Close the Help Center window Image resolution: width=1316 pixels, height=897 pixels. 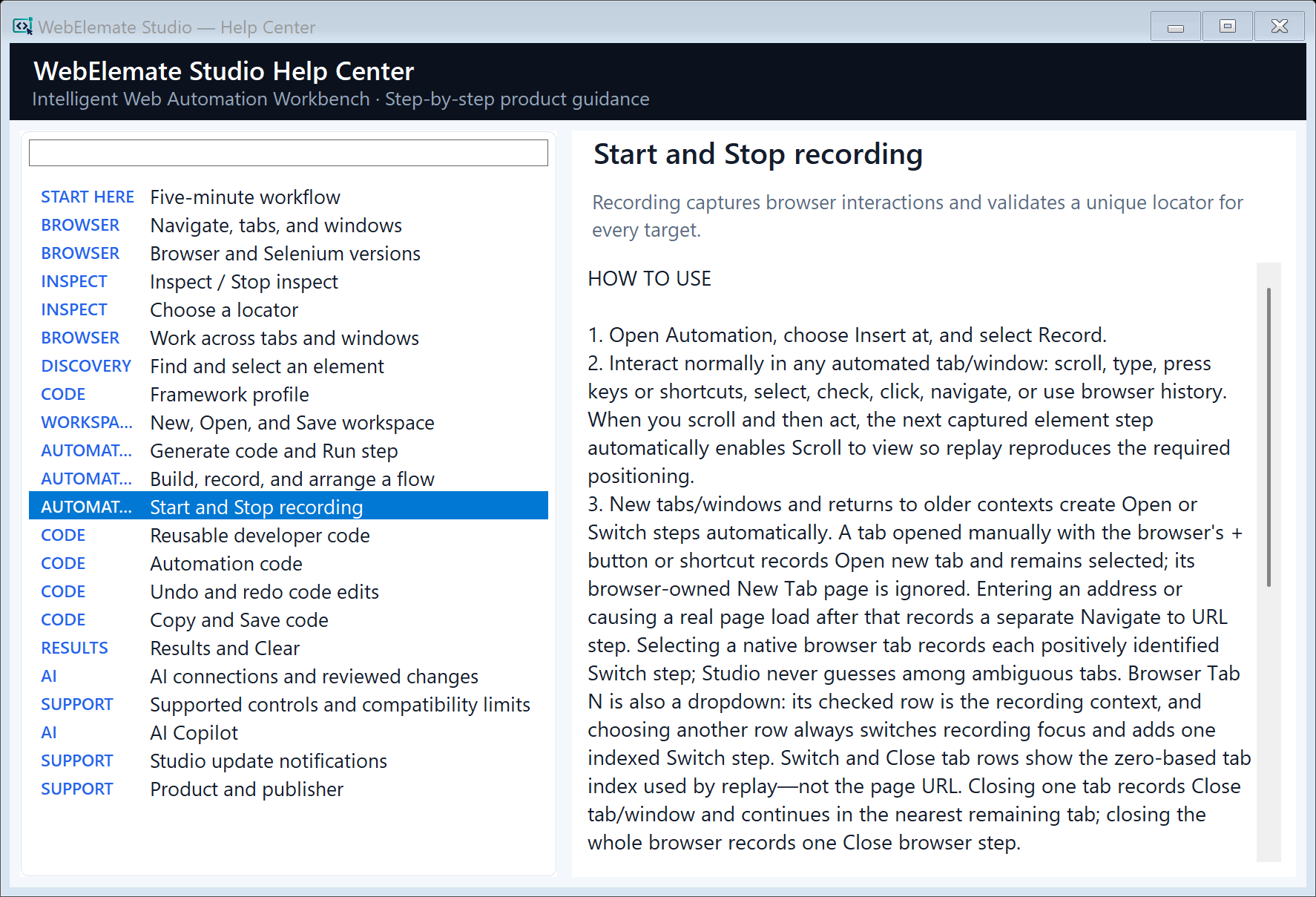(1280, 27)
